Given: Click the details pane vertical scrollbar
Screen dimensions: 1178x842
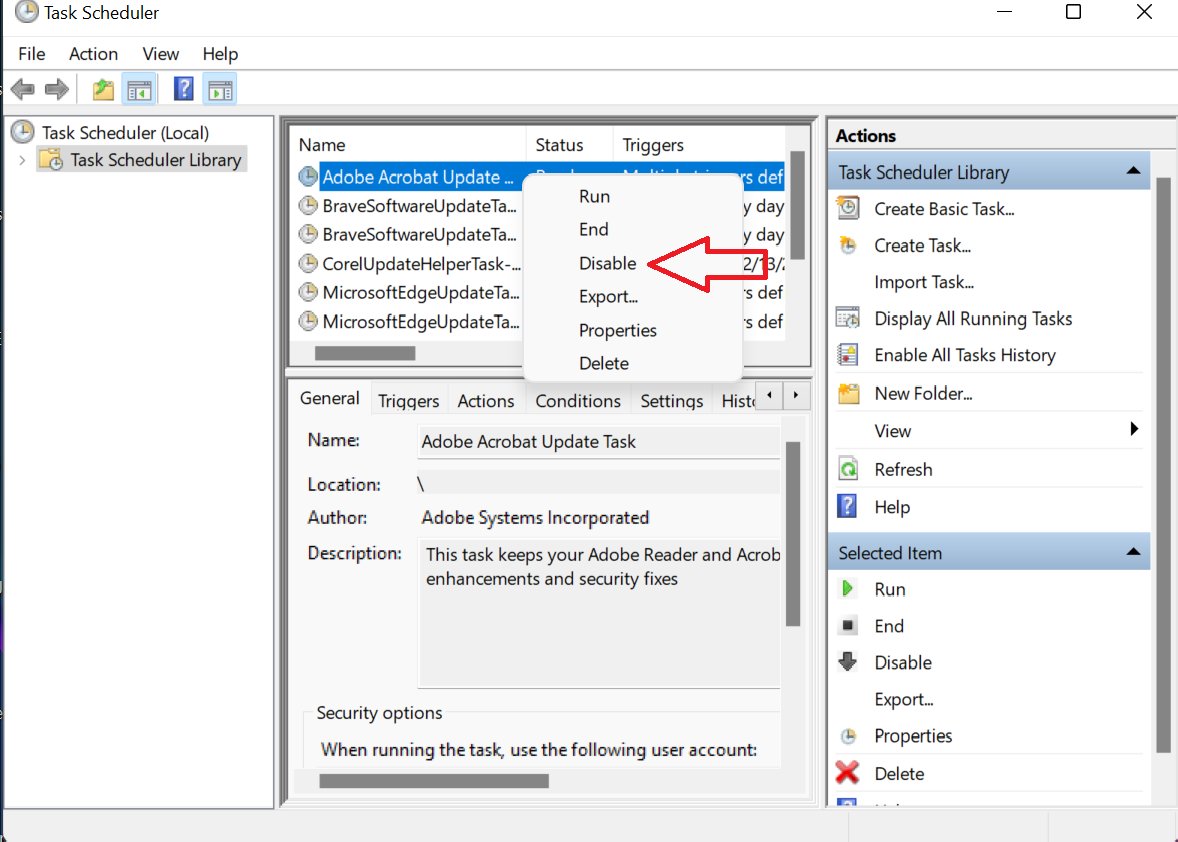Looking at the screenshot, I should (793, 533).
